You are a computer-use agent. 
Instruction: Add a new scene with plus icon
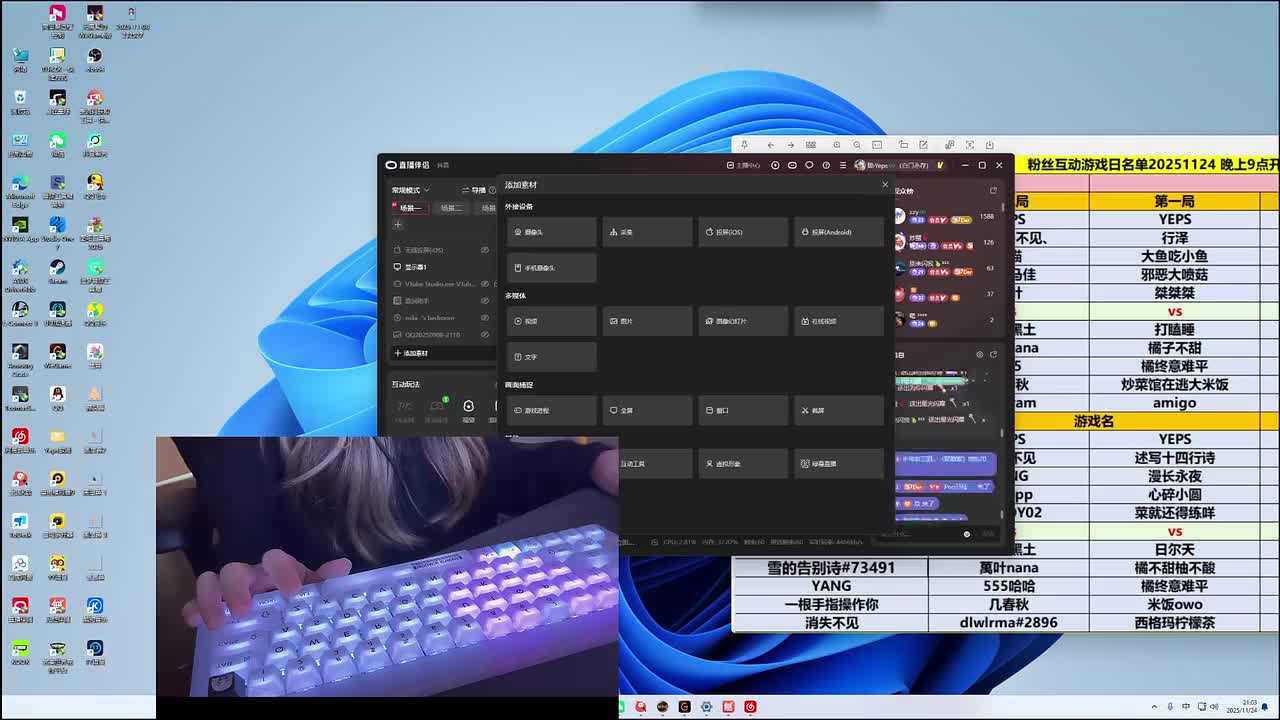398,225
